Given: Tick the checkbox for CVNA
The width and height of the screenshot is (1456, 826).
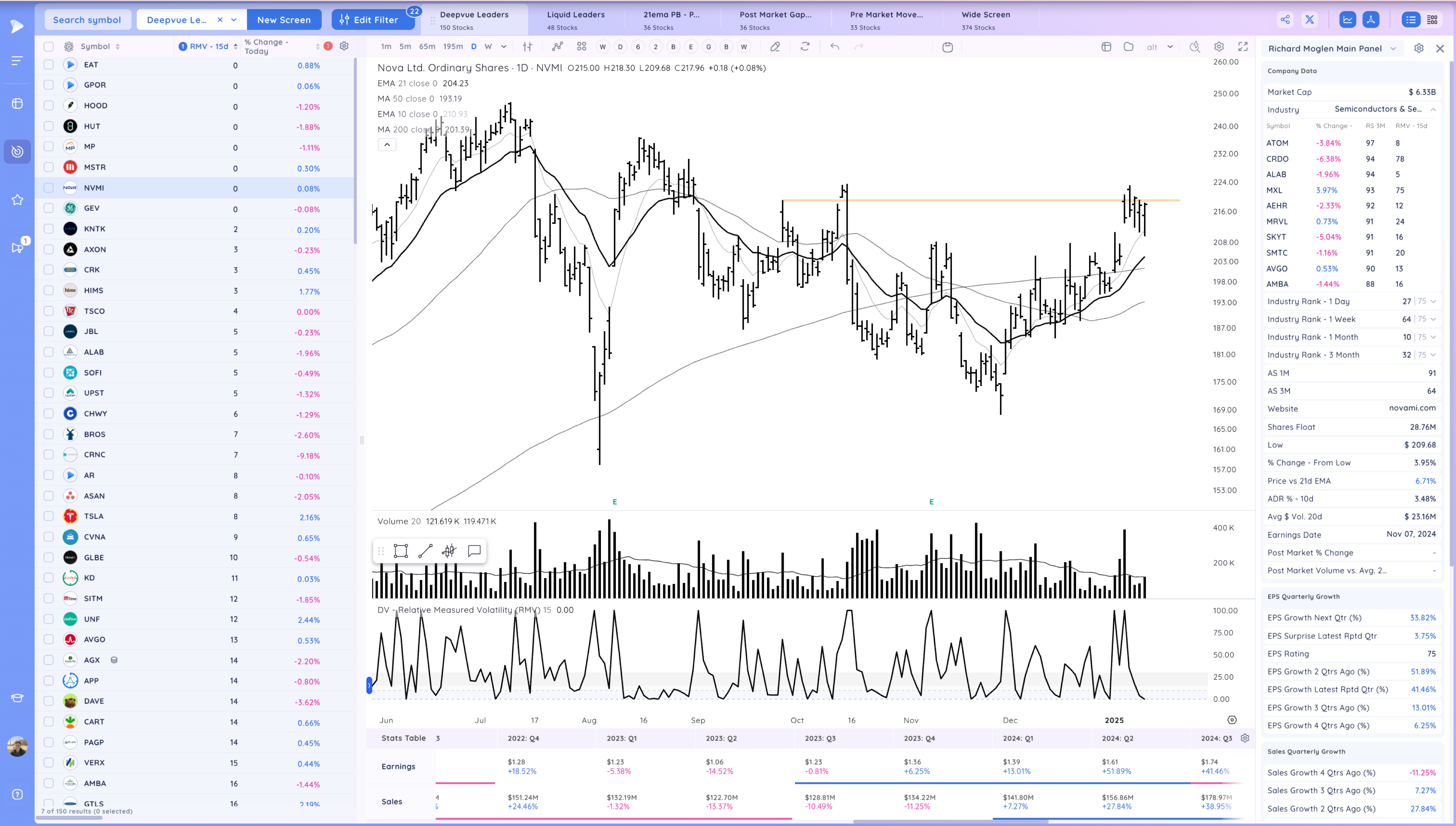Looking at the screenshot, I should pos(49,537).
